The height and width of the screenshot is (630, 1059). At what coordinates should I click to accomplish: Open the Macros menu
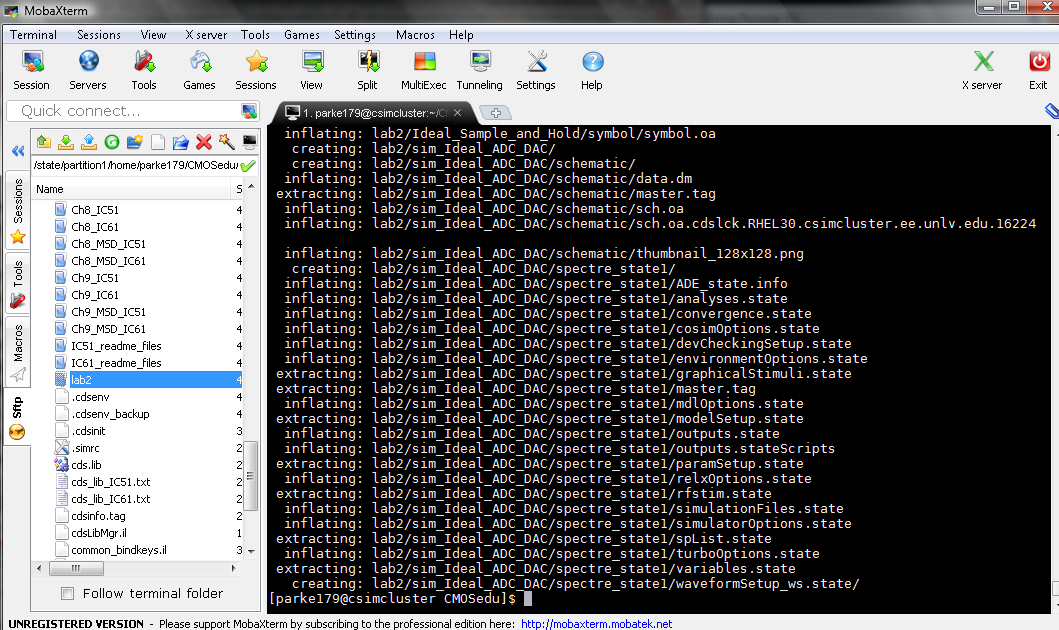point(415,35)
